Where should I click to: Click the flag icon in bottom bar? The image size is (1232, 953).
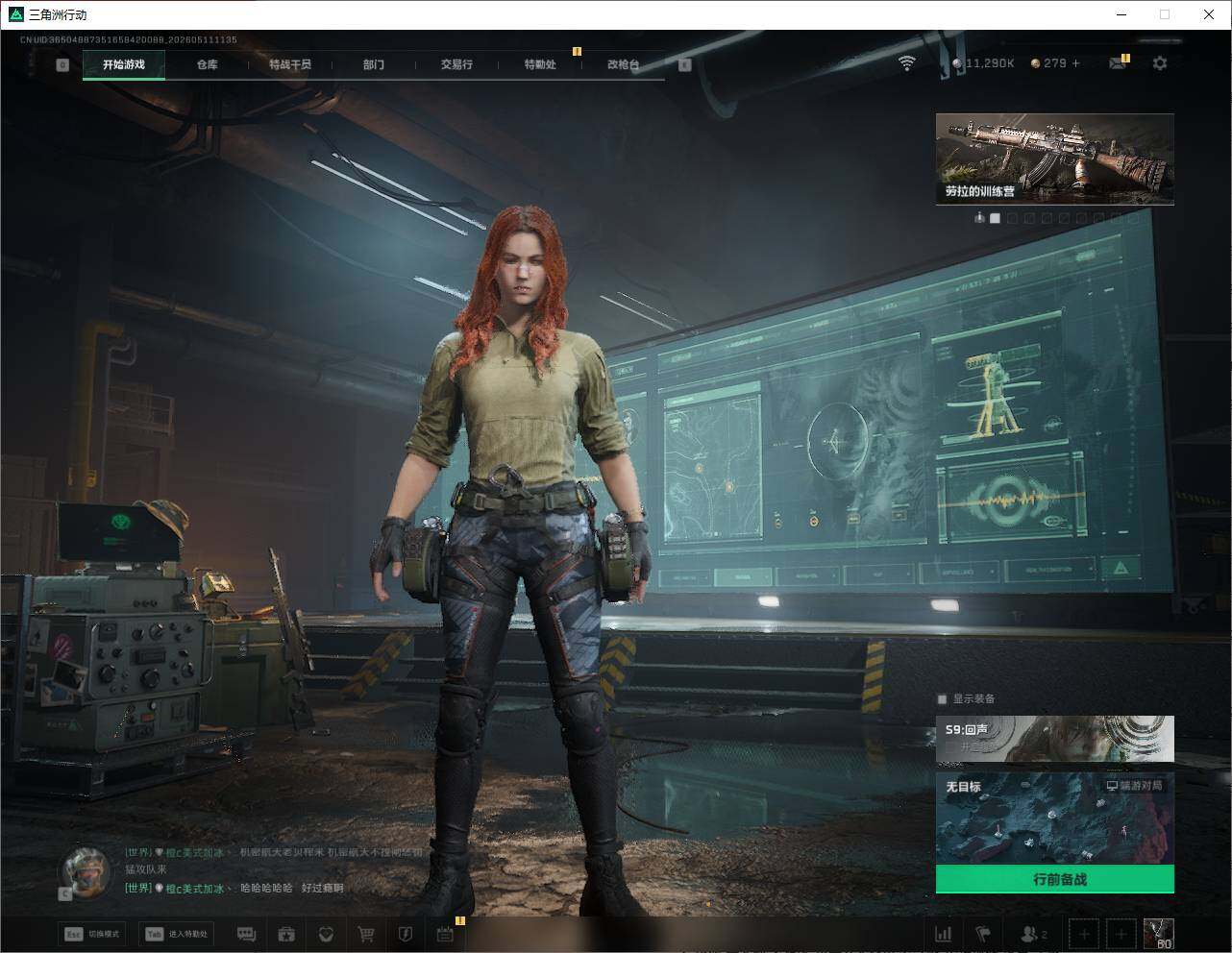point(983,934)
